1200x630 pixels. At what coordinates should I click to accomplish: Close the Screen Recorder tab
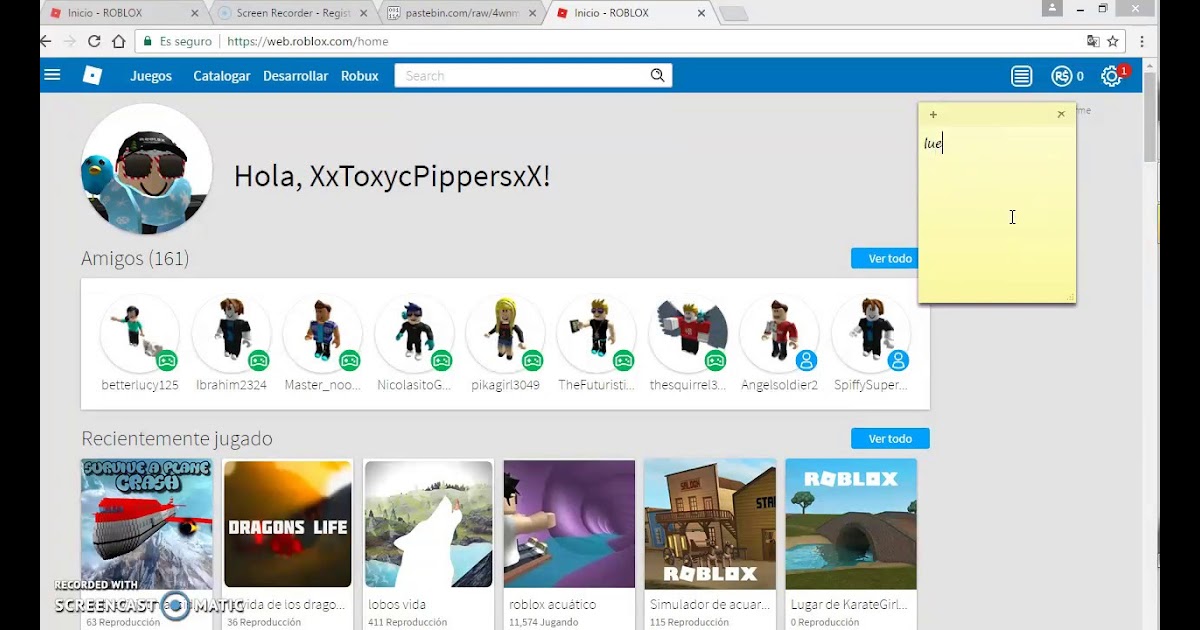click(x=364, y=13)
